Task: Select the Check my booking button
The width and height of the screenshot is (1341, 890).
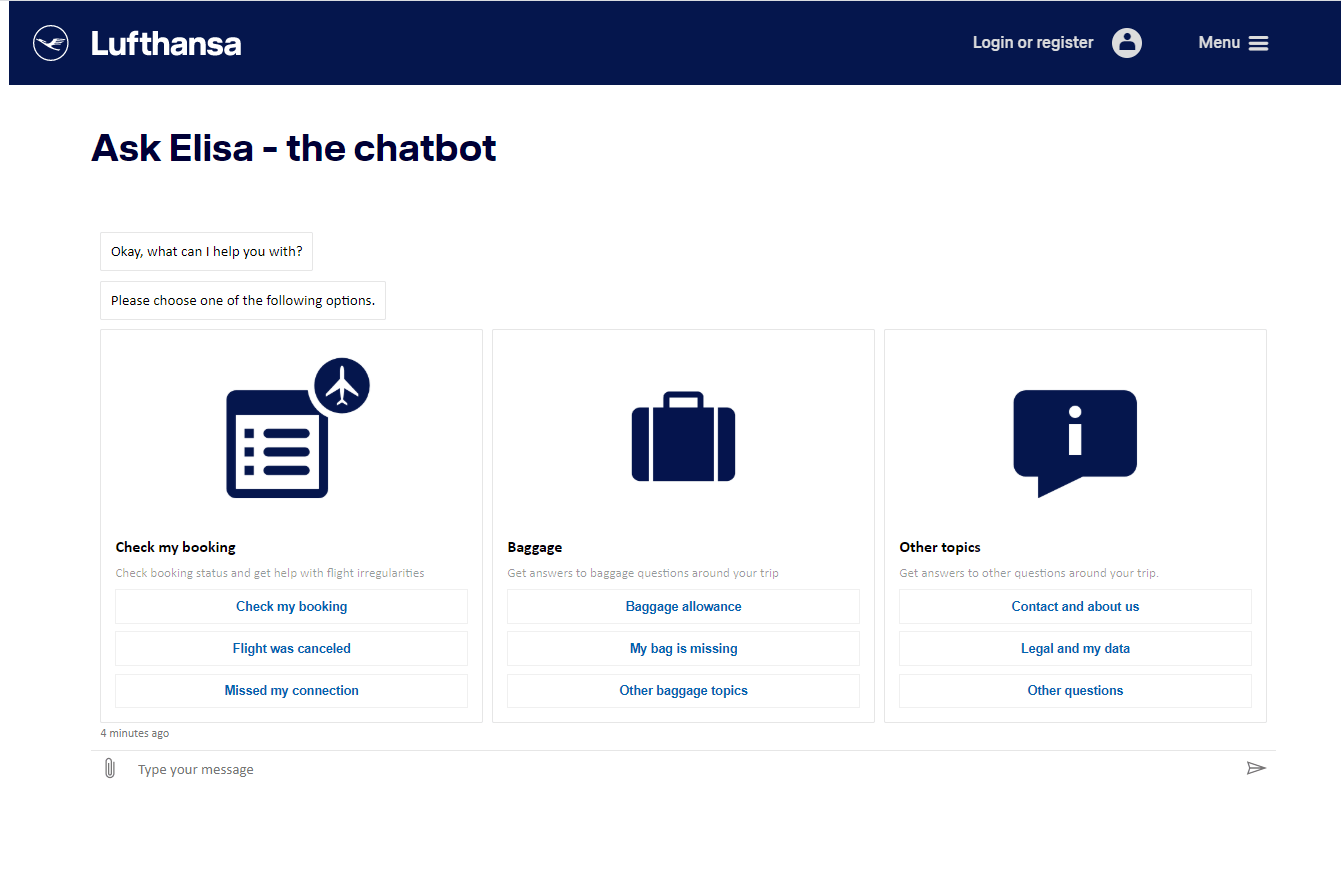Action: point(292,606)
